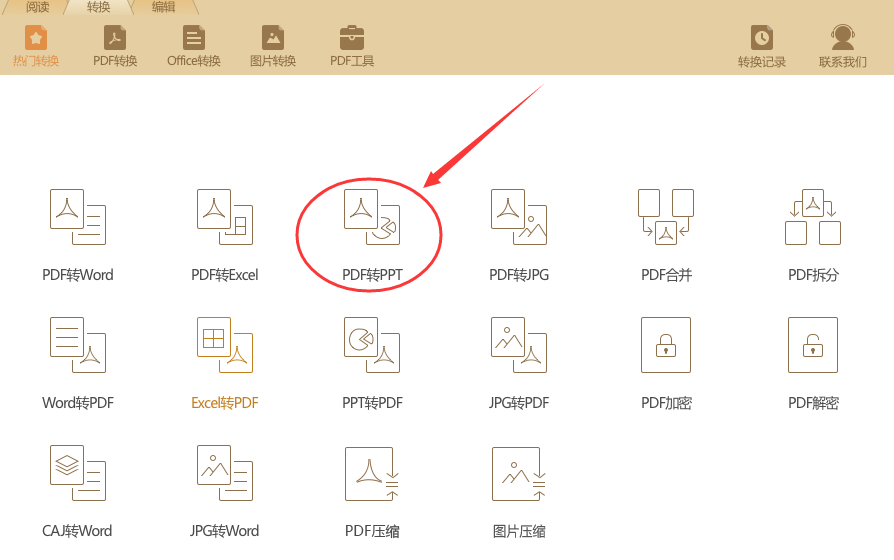894x560 pixels.
Task: Open the Office转换 toolbar category
Action: [x=194, y=46]
